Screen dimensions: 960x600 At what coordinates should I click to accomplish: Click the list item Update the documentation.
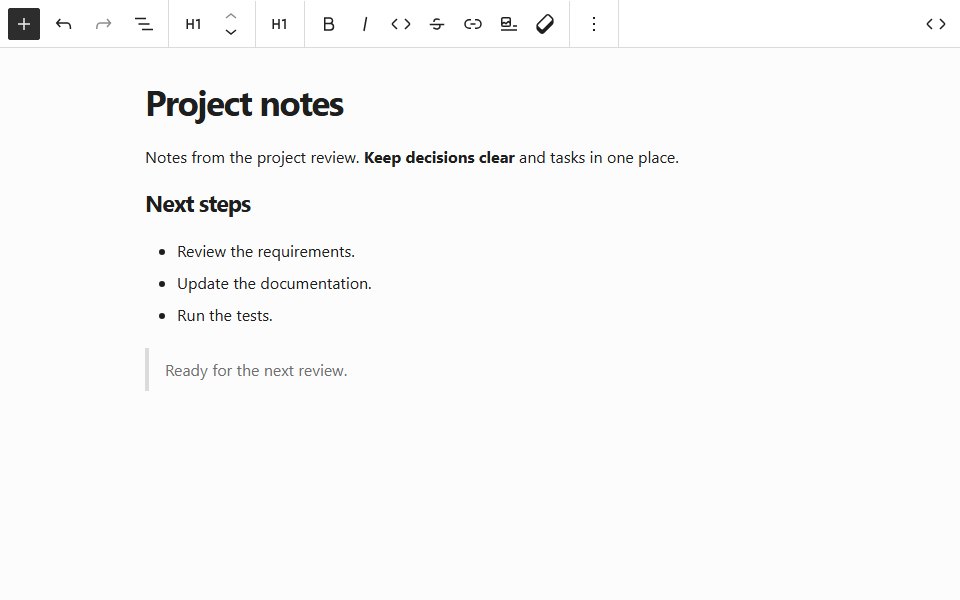click(x=274, y=283)
